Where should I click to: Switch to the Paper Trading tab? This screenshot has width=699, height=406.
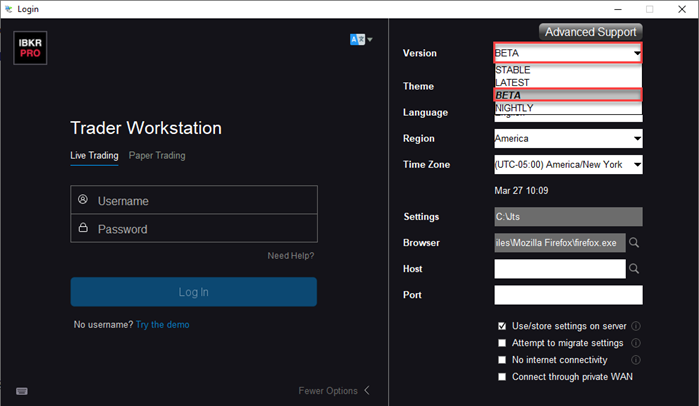pyautogui.click(x=157, y=156)
